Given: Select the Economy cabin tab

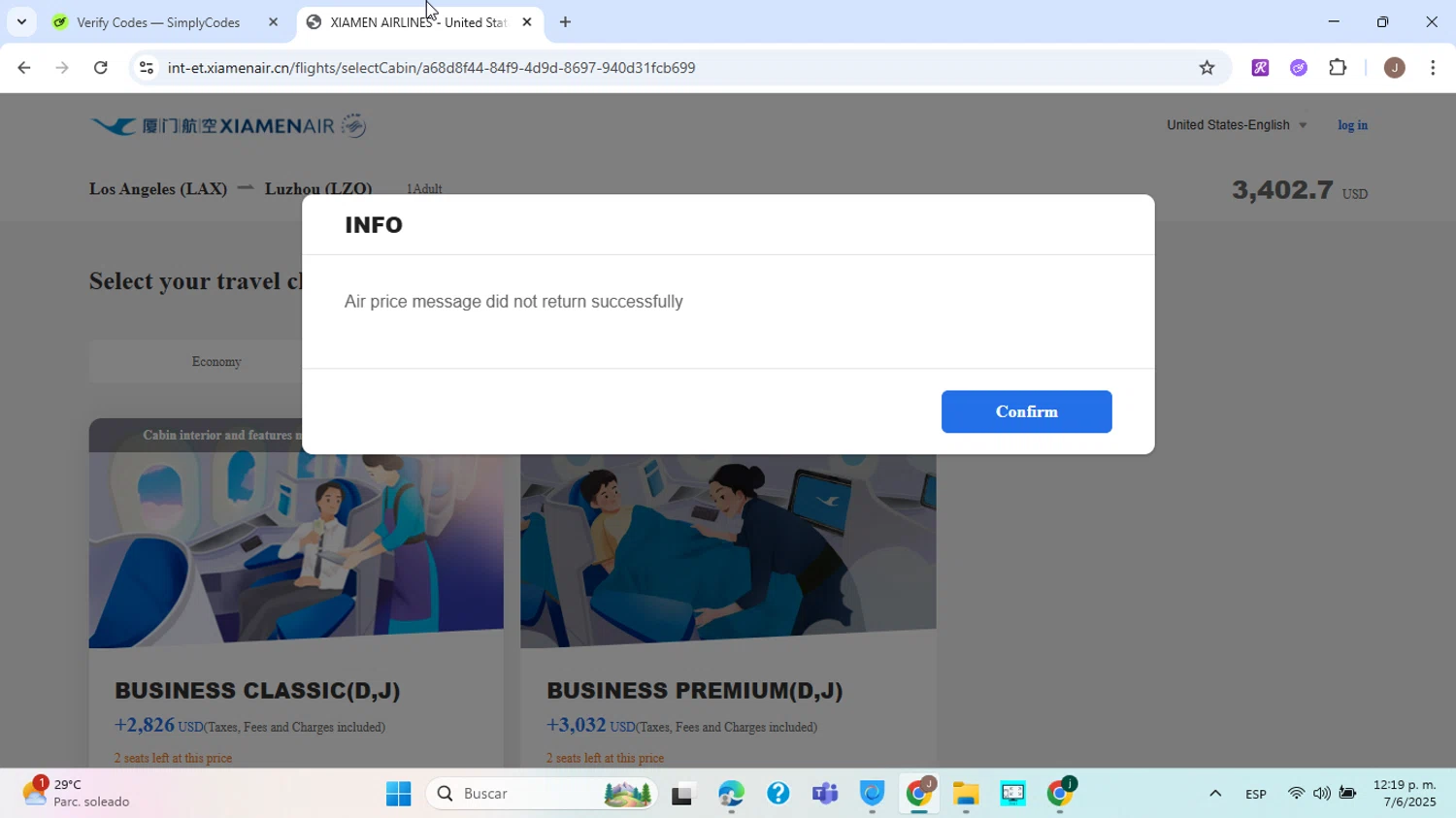Looking at the screenshot, I should [x=216, y=361].
